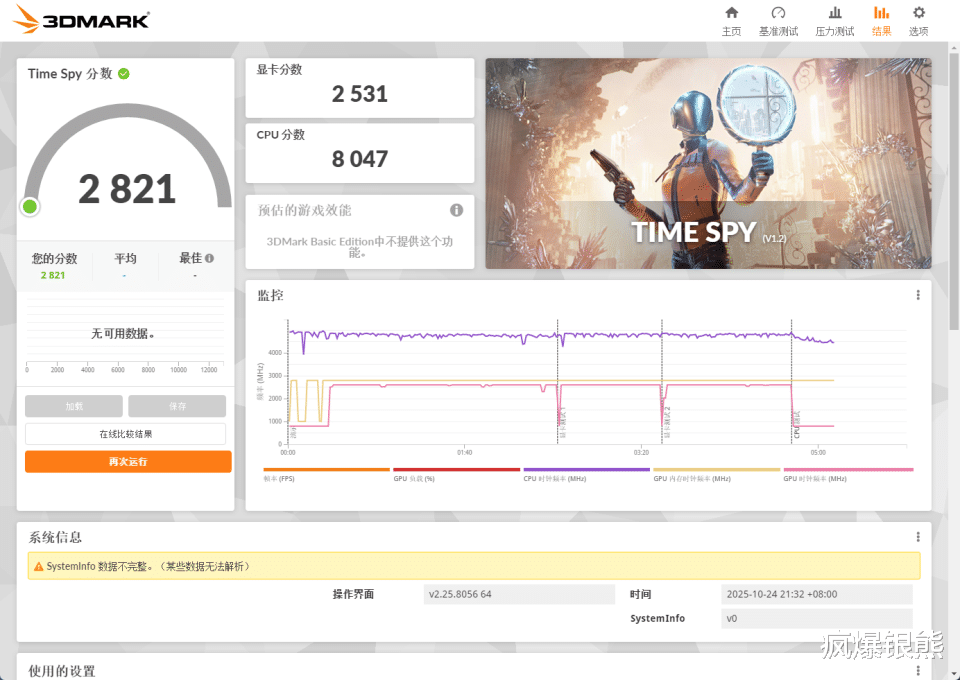Open the 监控 panel three-dot menu
The height and width of the screenshot is (680, 960).
coord(918,295)
